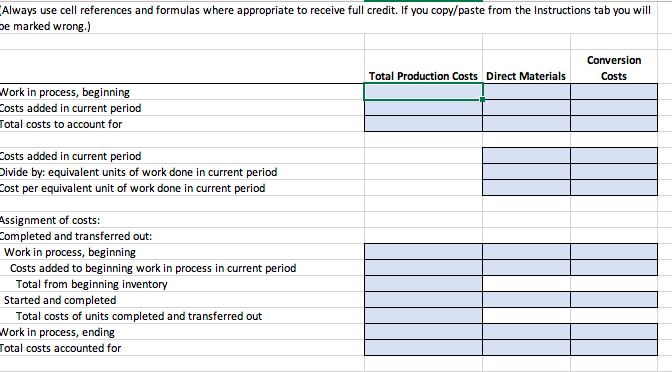Select Conversion Costs cell for second Costs added in current period

[614, 156]
